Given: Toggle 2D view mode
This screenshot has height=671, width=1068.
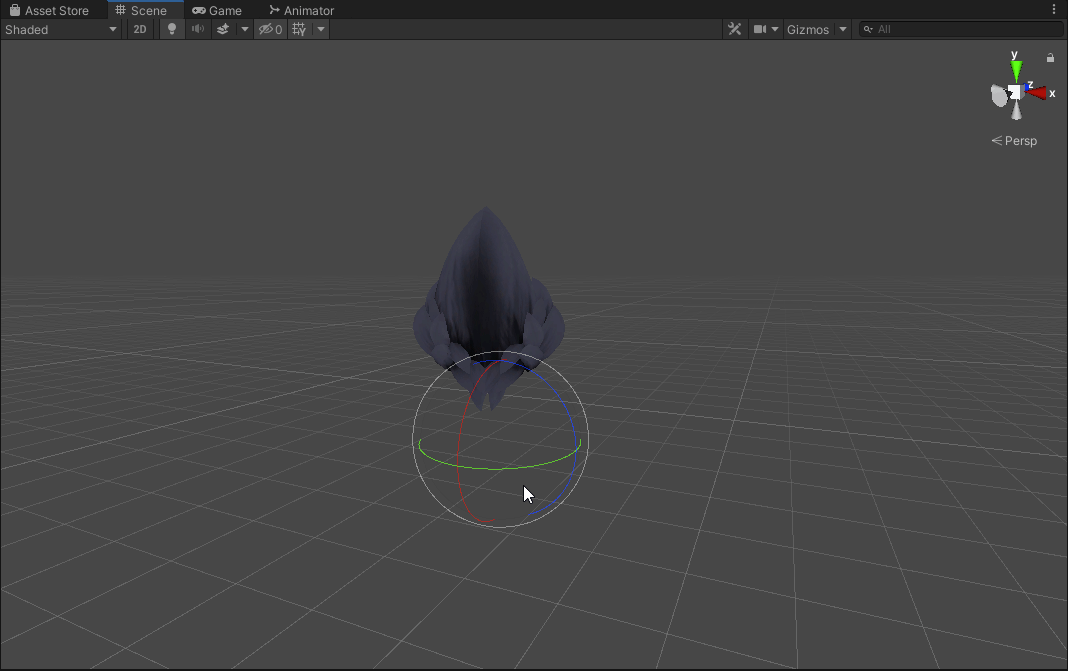Looking at the screenshot, I should coord(139,29).
